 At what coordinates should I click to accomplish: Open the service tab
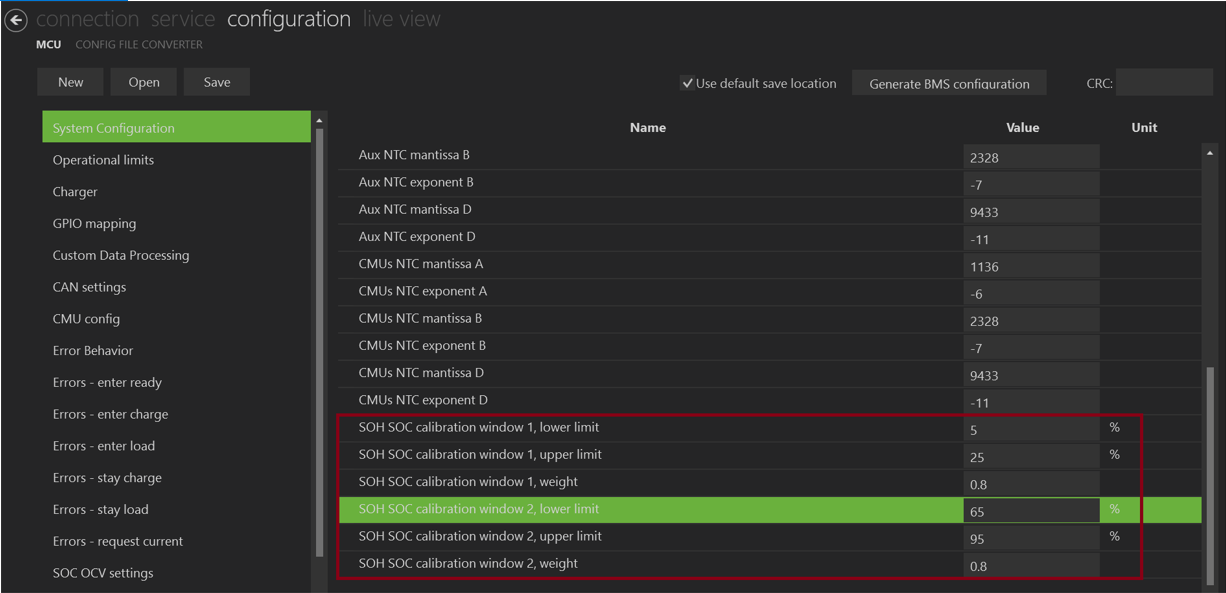[x=183, y=19]
